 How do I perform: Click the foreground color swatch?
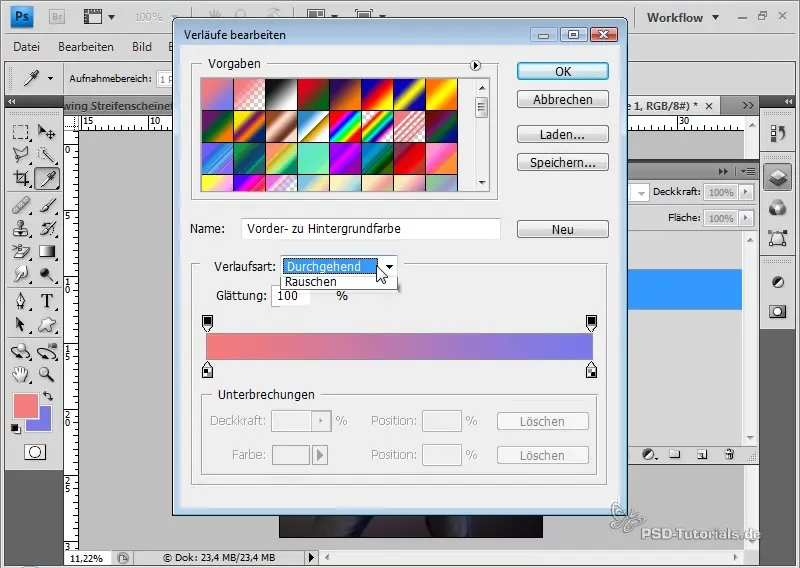click(x=25, y=405)
